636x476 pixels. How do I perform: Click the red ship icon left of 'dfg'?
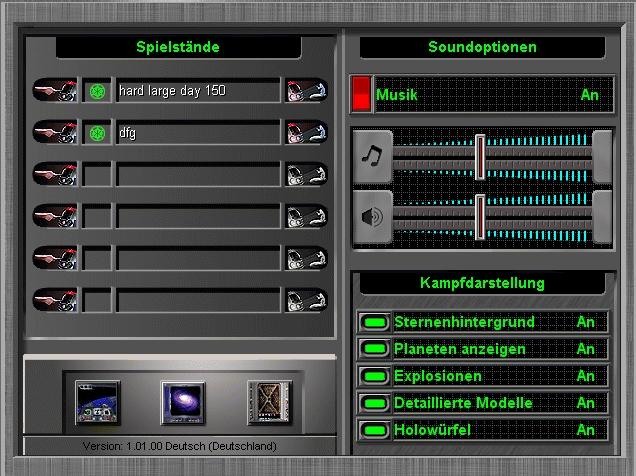(x=55, y=132)
